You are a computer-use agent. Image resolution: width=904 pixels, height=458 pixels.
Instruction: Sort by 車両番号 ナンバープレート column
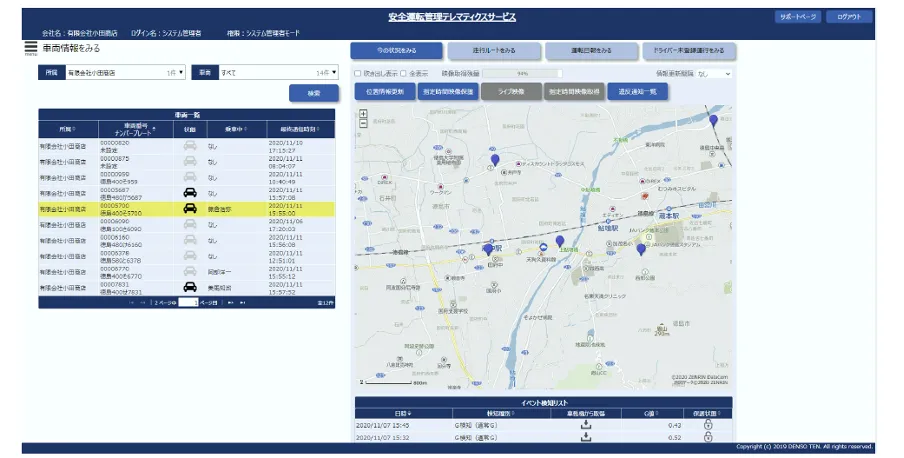pos(136,129)
